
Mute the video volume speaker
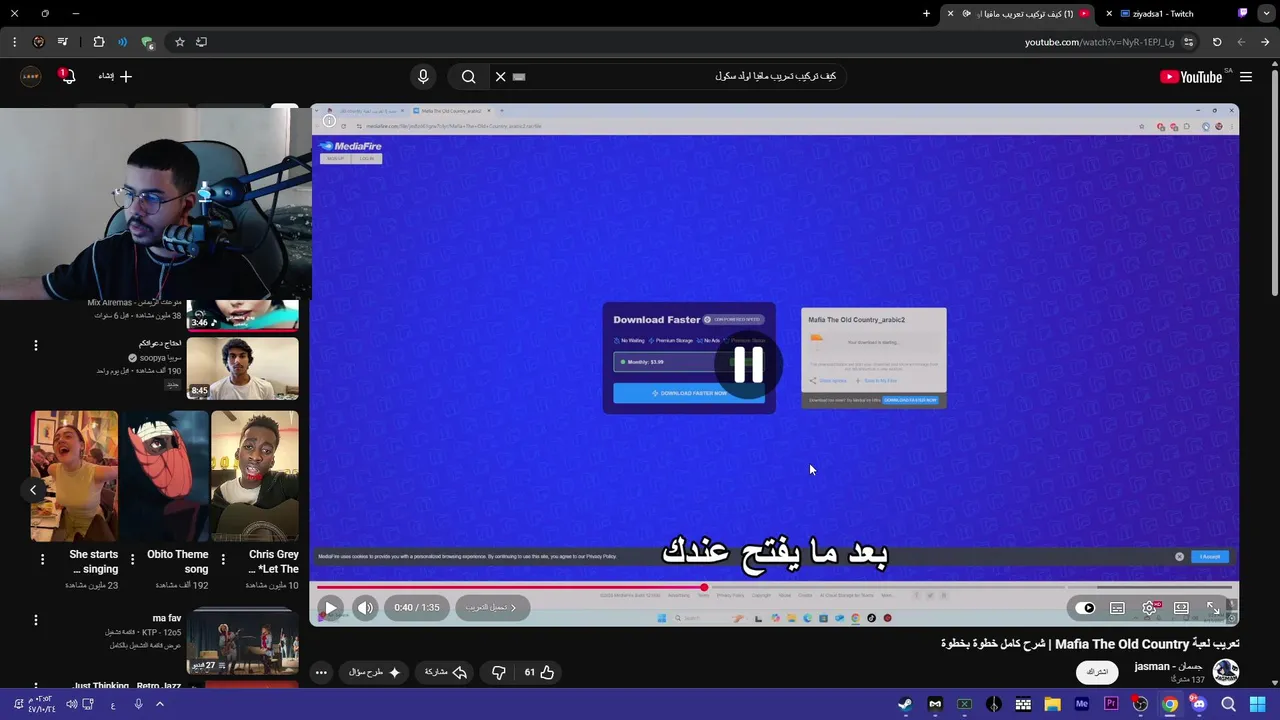pyautogui.click(x=365, y=607)
